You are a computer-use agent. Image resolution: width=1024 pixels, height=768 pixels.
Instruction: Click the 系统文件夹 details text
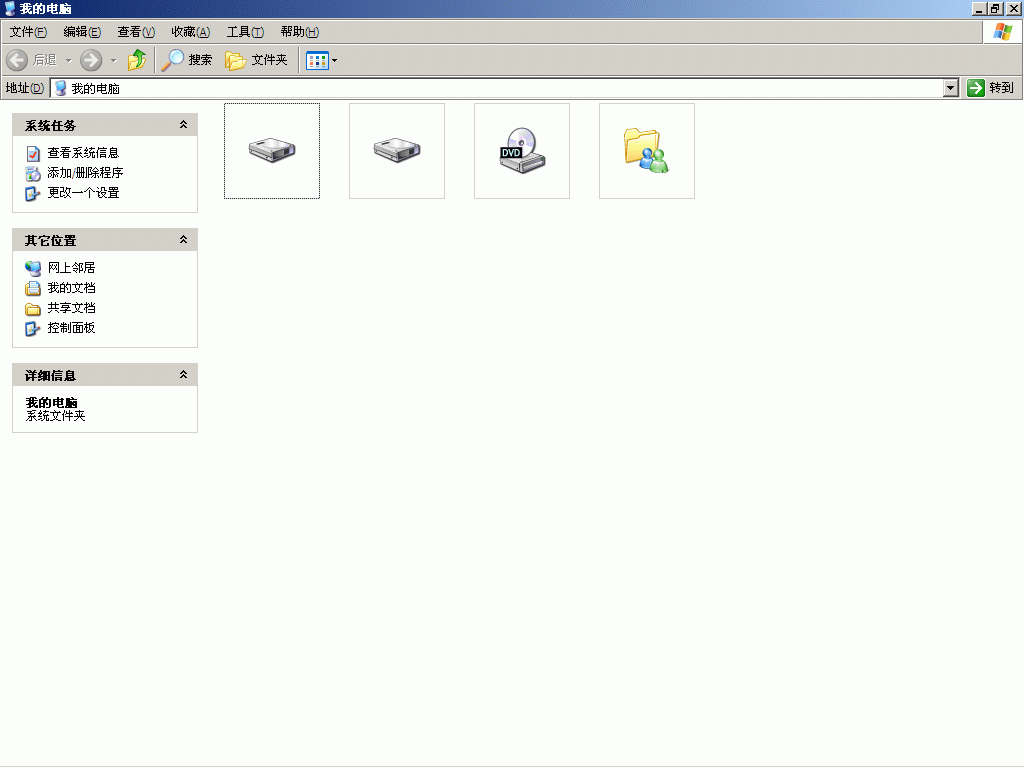click(x=56, y=416)
